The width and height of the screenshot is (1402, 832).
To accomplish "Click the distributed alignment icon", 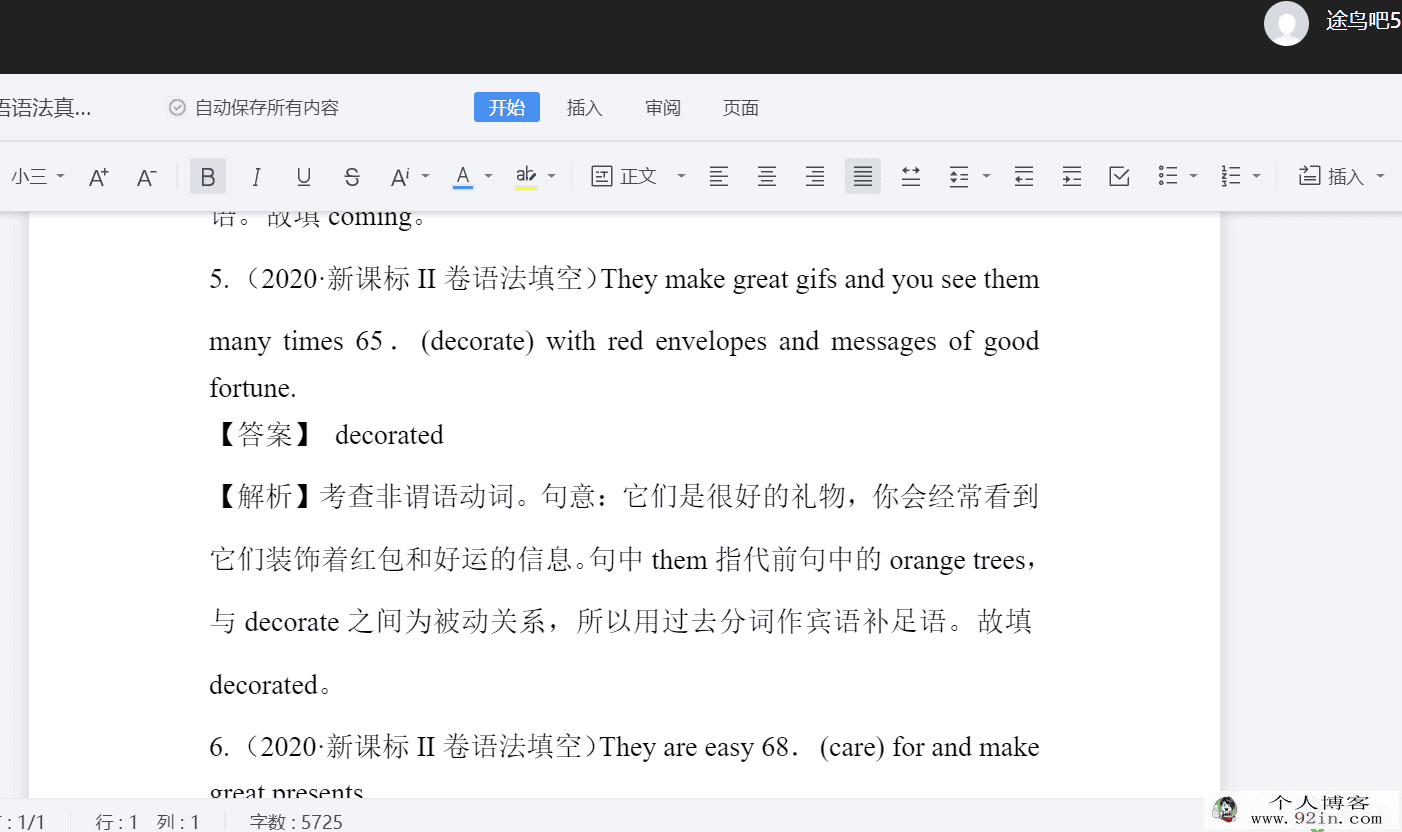I will tap(911, 177).
